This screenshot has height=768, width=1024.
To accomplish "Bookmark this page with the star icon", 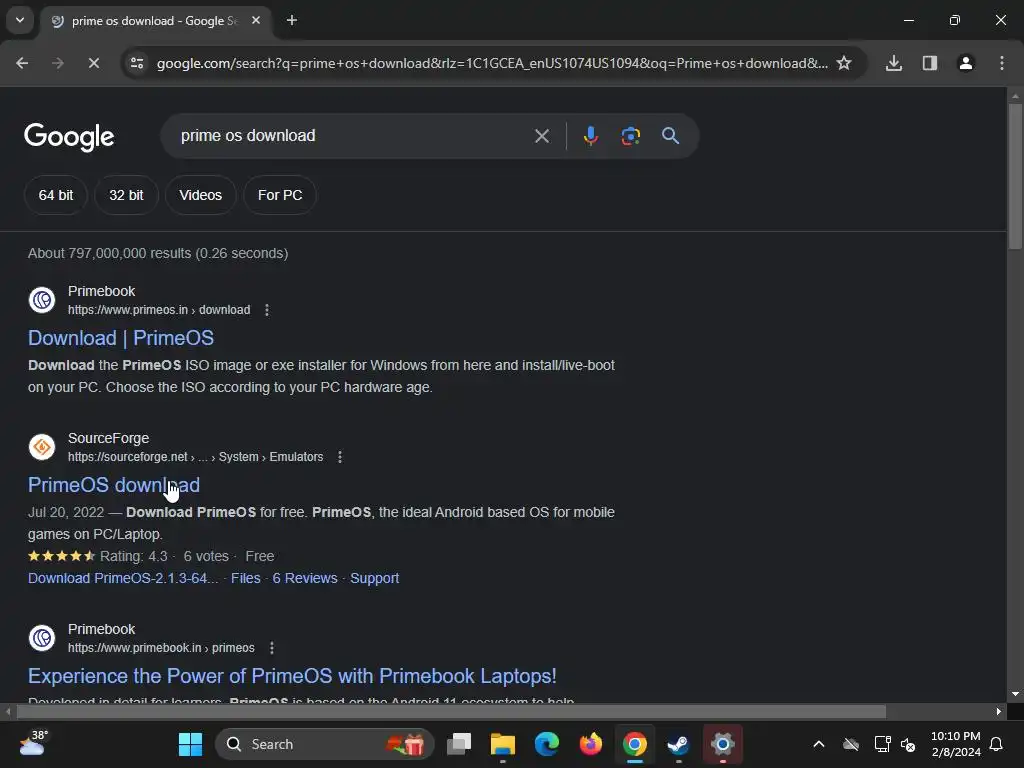I will pyautogui.click(x=844, y=63).
